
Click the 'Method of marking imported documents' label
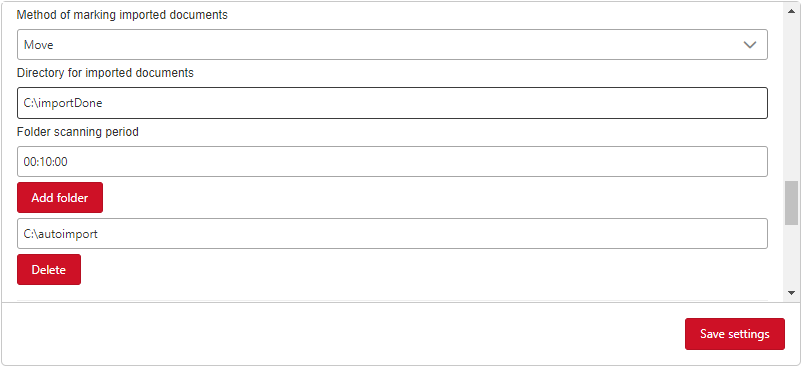coord(122,15)
